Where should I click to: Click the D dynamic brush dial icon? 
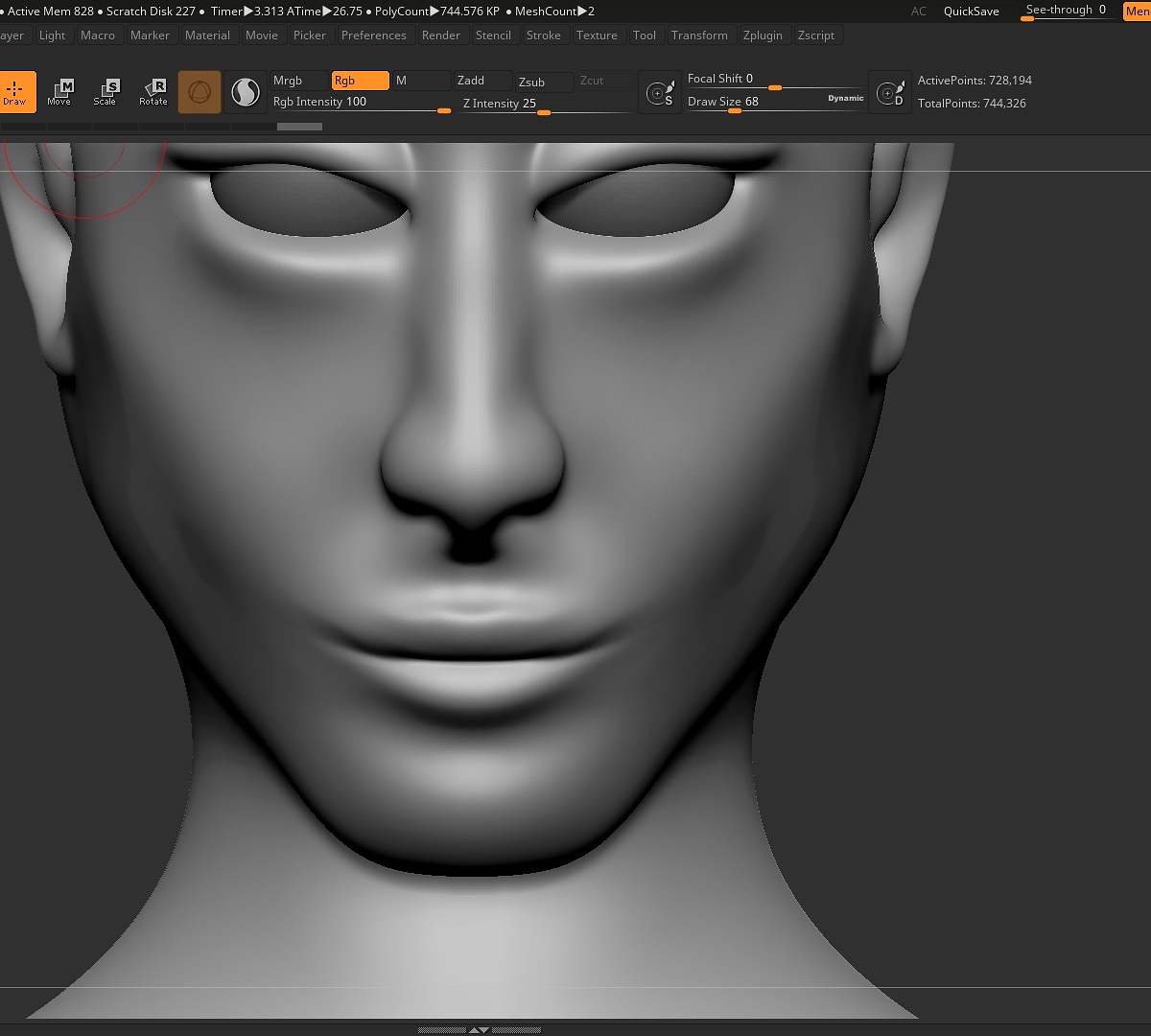click(890, 92)
